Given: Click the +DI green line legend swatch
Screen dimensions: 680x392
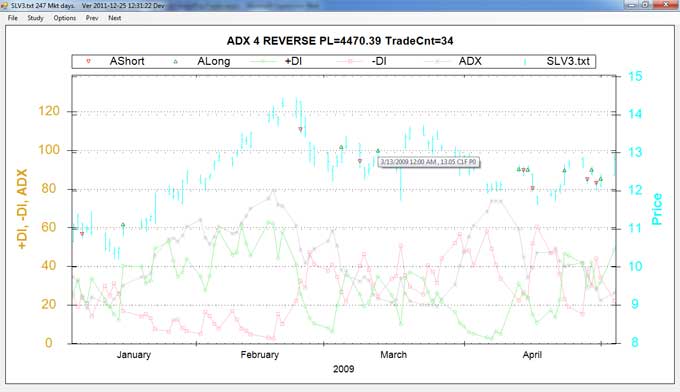Looking at the screenshot, I should click(263, 62).
